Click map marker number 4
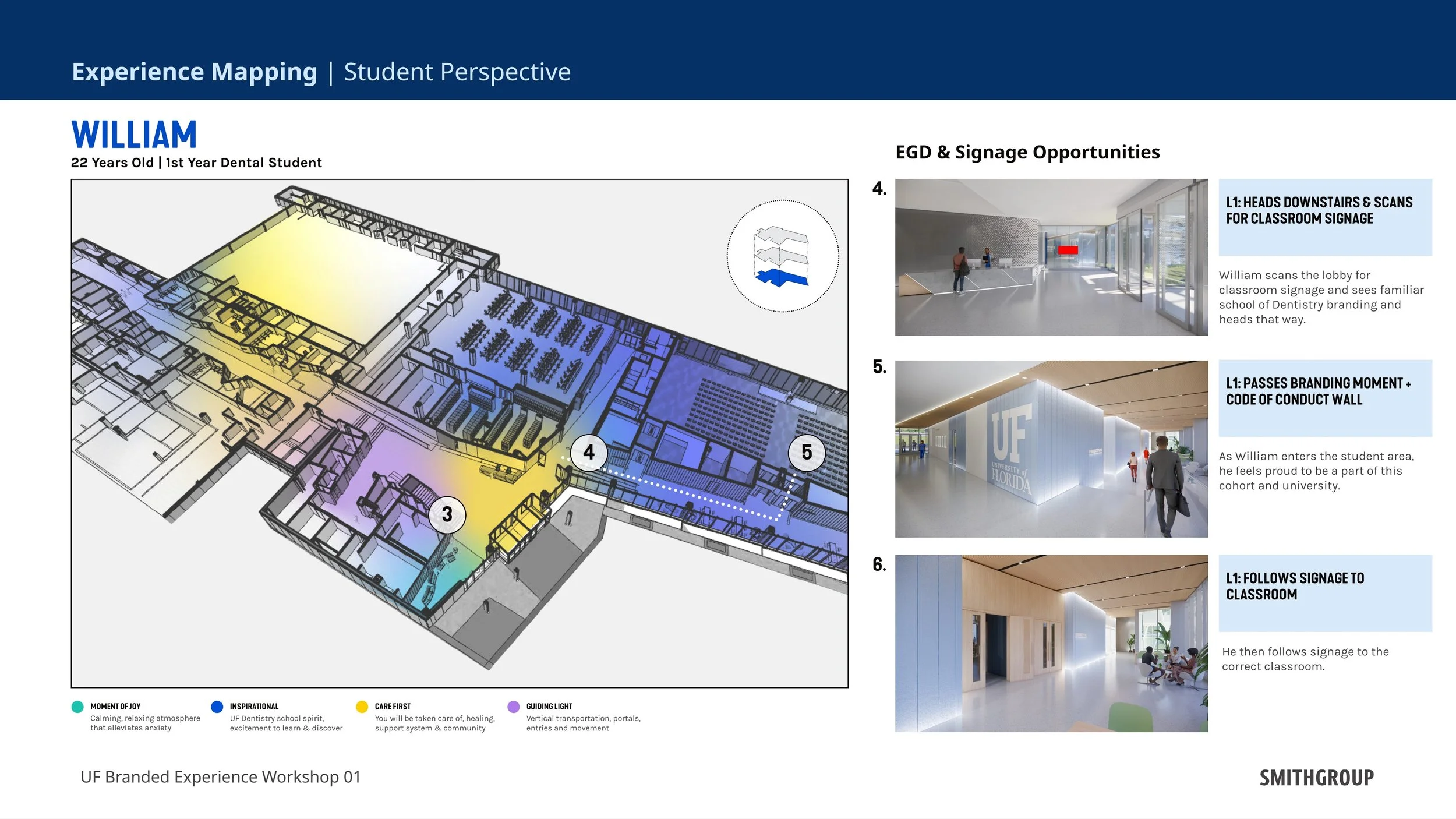This screenshot has width=1456, height=819. tap(589, 453)
